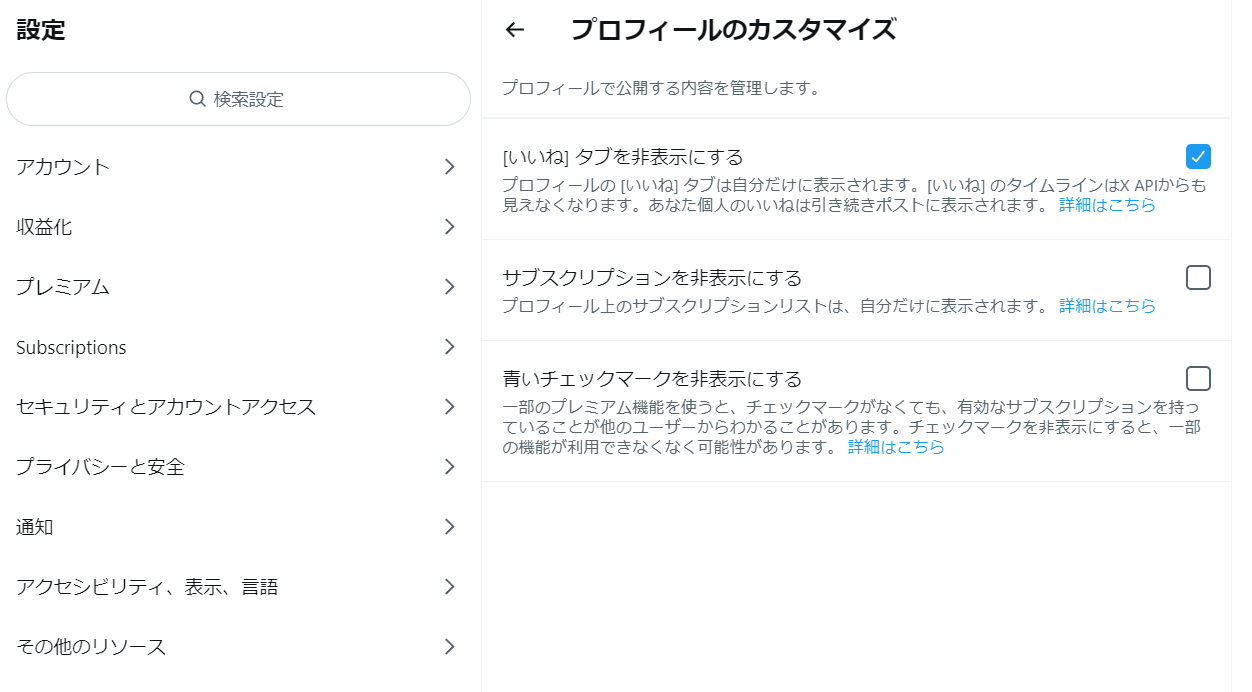Open the 収益化 settings via its chevron
This screenshot has height=692, width=1252.
tap(449, 227)
